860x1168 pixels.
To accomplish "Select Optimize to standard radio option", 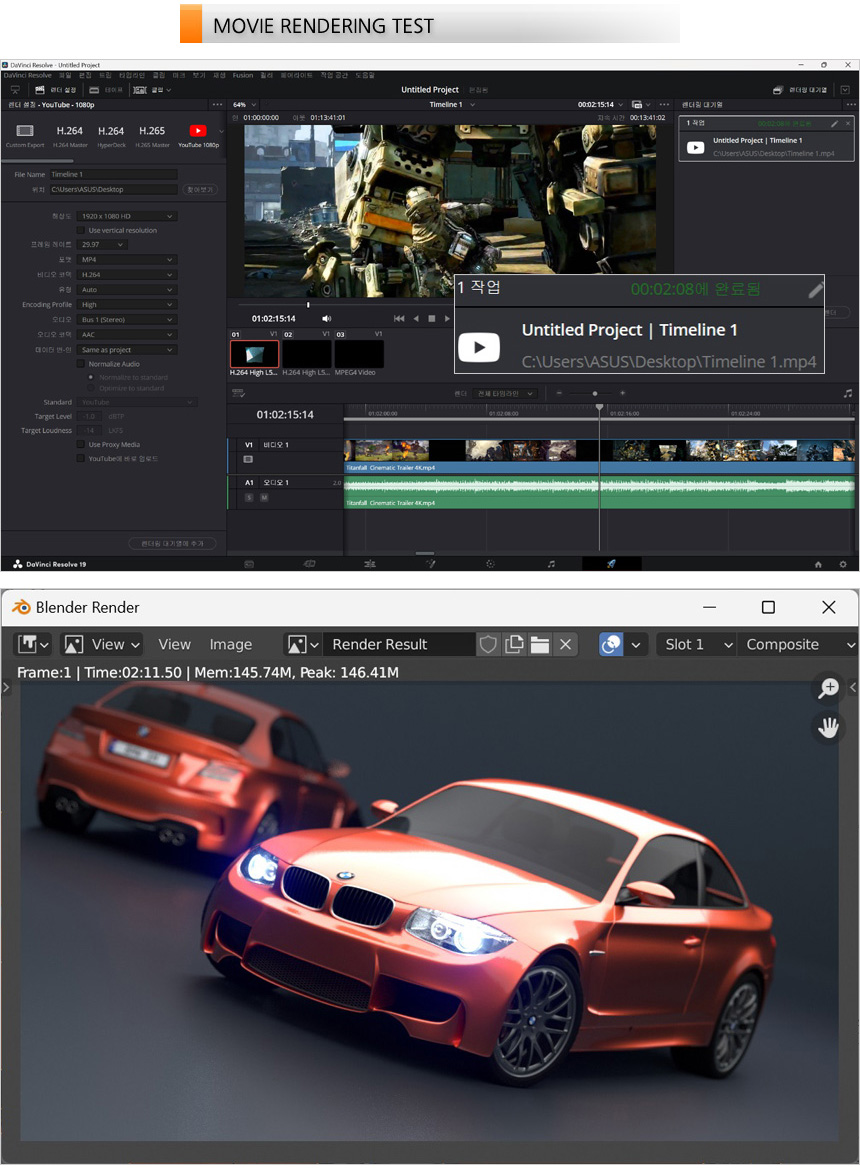I will tap(92, 388).
